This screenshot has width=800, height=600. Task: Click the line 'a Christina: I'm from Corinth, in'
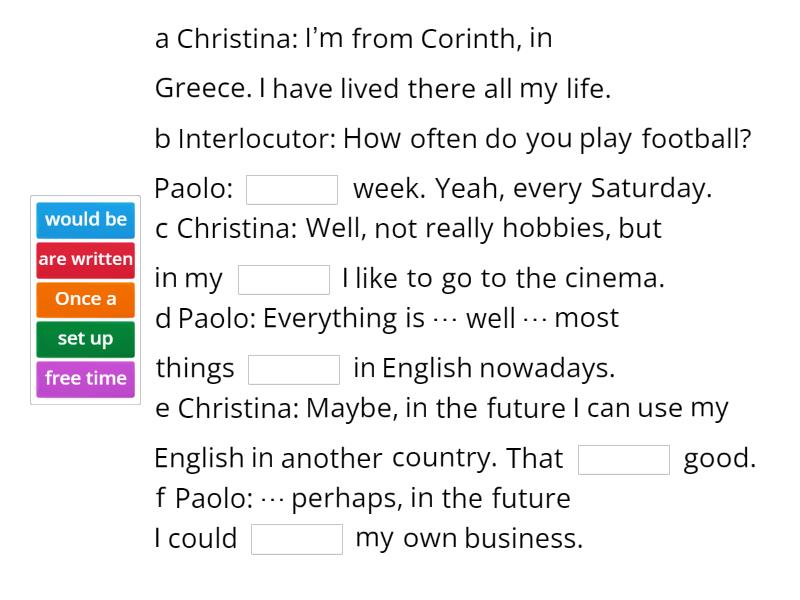click(x=354, y=39)
